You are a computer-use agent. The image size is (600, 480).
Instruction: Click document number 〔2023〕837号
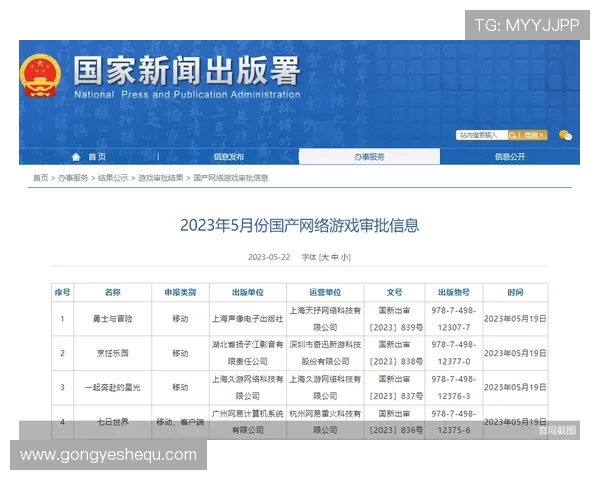click(x=396, y=396)
